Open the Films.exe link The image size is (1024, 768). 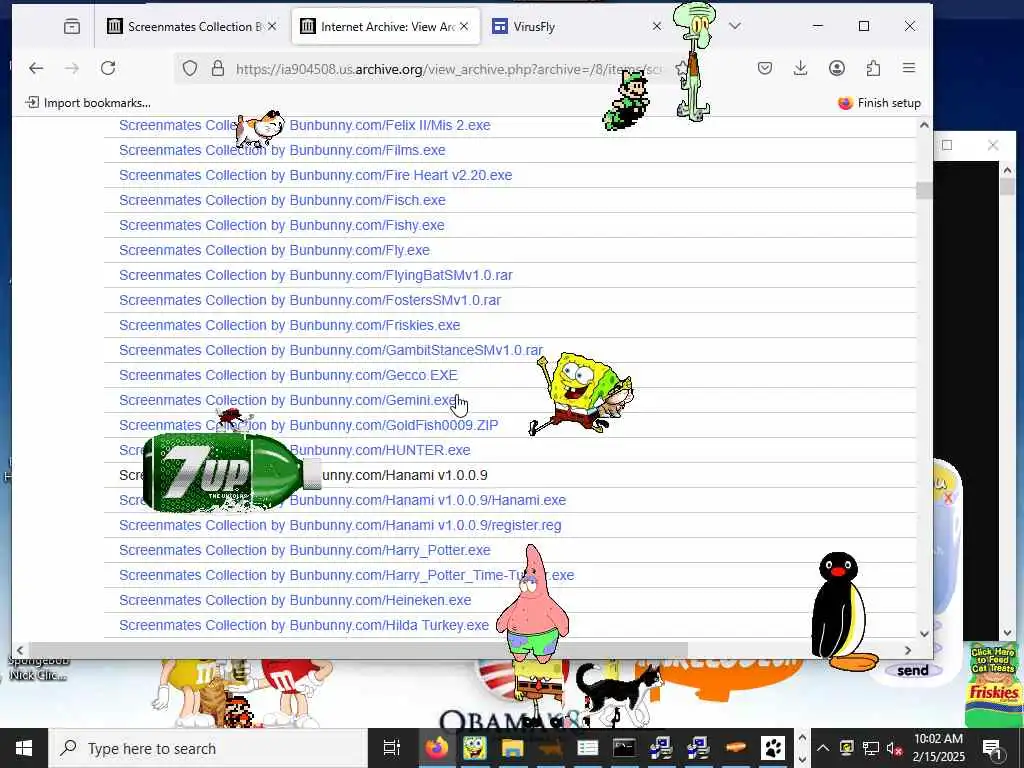[x=282, y=150]
